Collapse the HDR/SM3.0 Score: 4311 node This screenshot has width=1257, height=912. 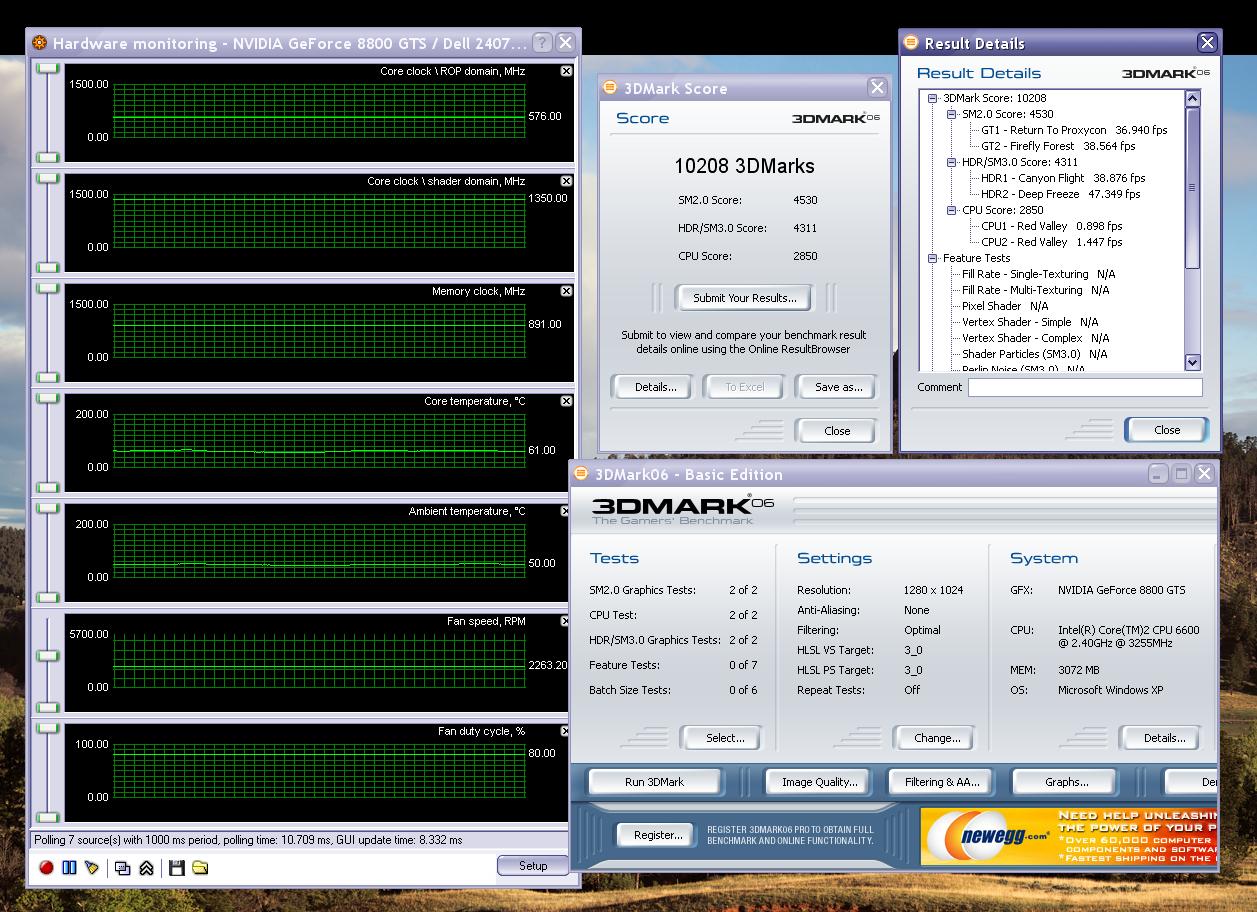(952, 162)
